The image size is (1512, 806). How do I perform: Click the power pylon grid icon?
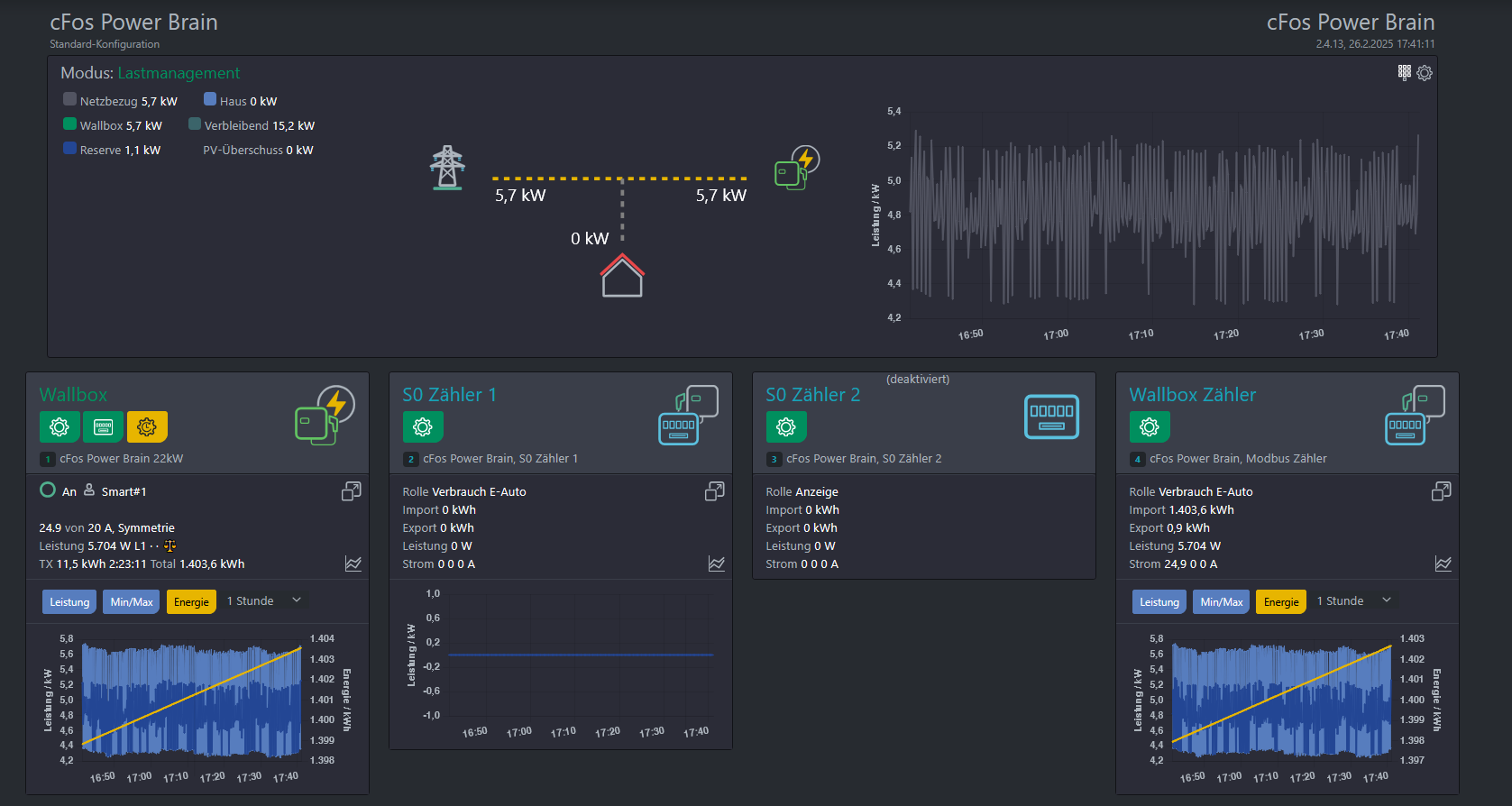pyautogui.click(x=447, y=168)
